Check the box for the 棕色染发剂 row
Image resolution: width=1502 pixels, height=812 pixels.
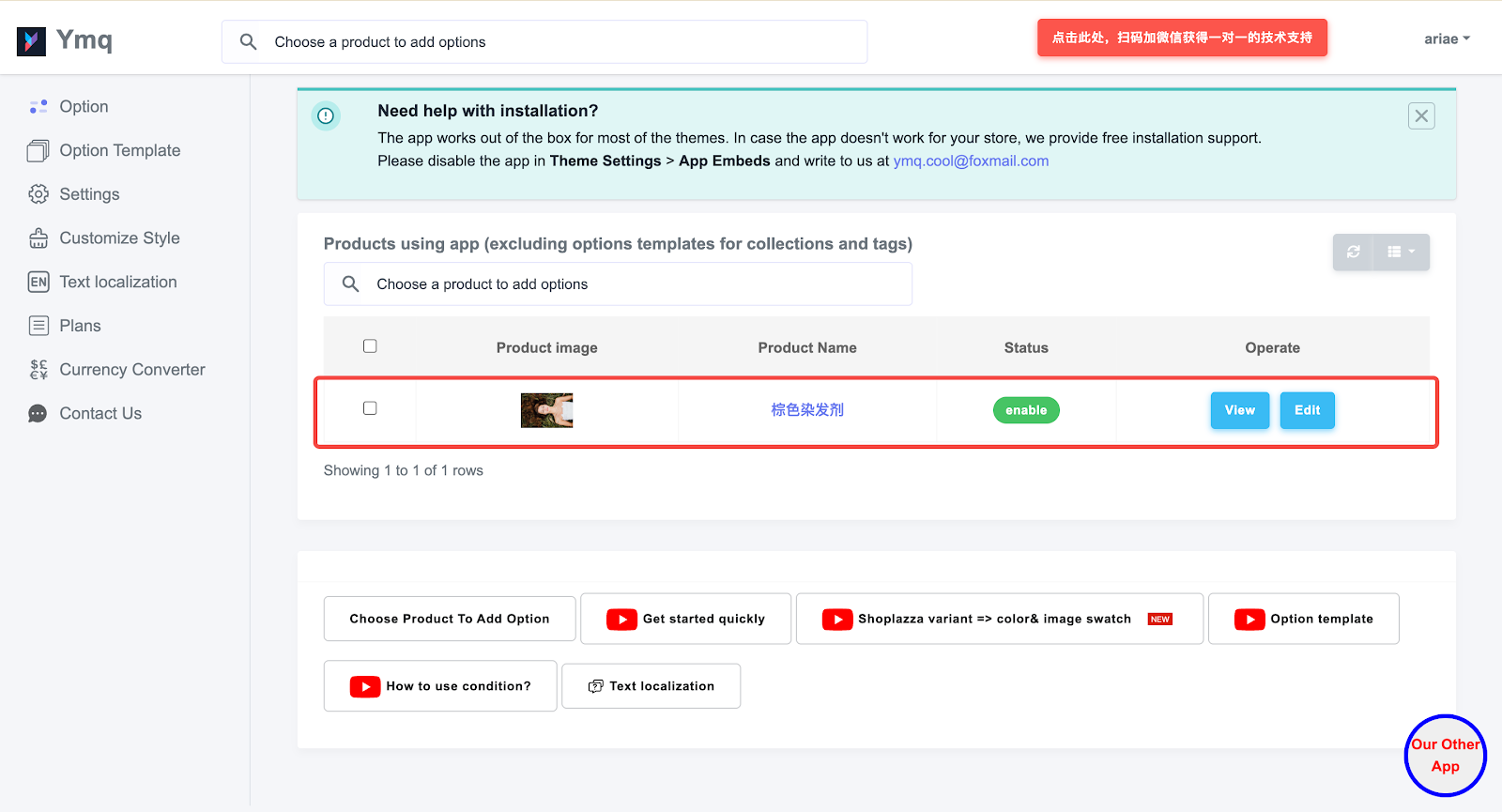click(x=370, y=408)
